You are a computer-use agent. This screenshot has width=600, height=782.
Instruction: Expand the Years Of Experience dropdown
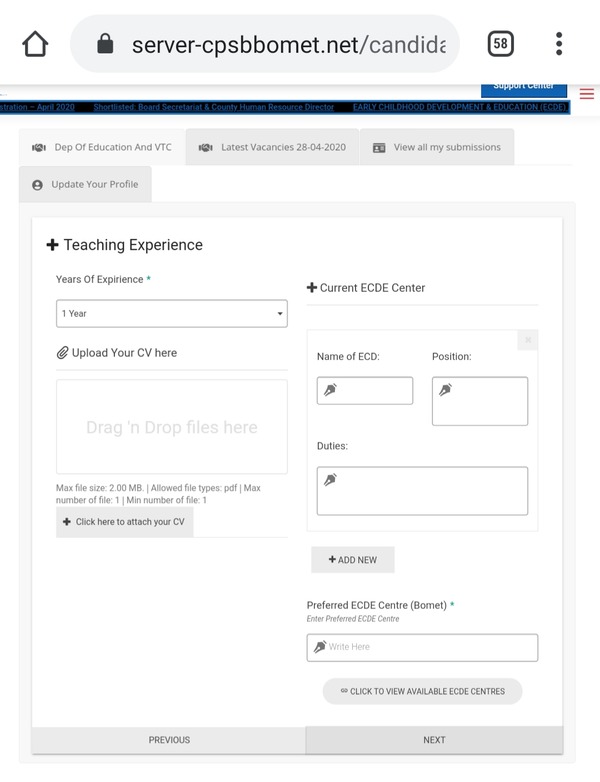pos(171,314)
